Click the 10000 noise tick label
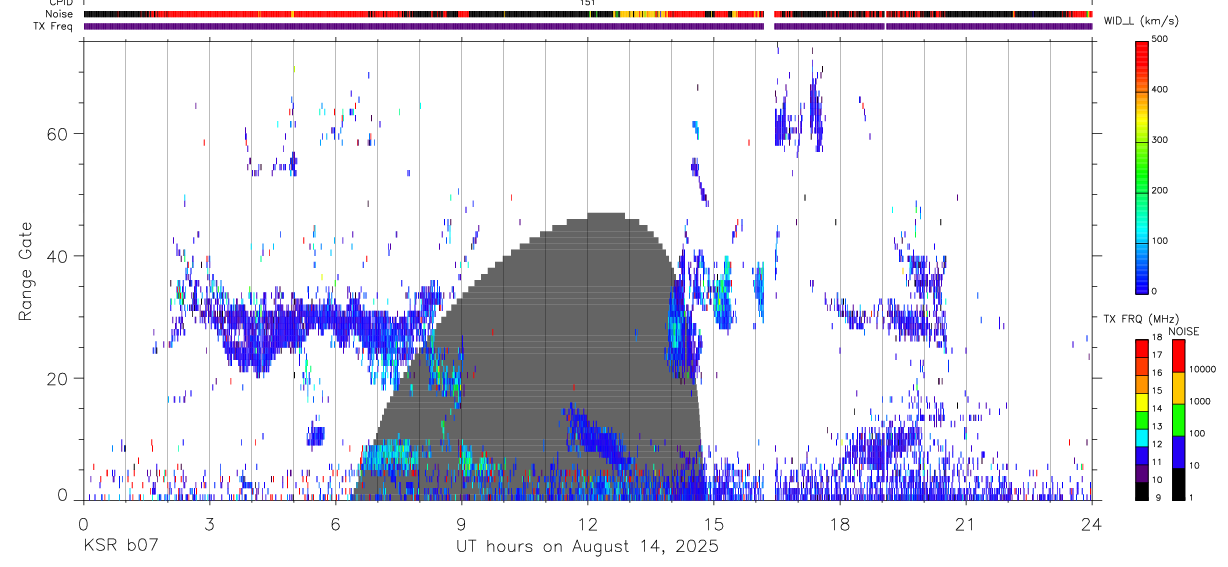Viewport: 1228px width, 567px height. point(1203,369)
